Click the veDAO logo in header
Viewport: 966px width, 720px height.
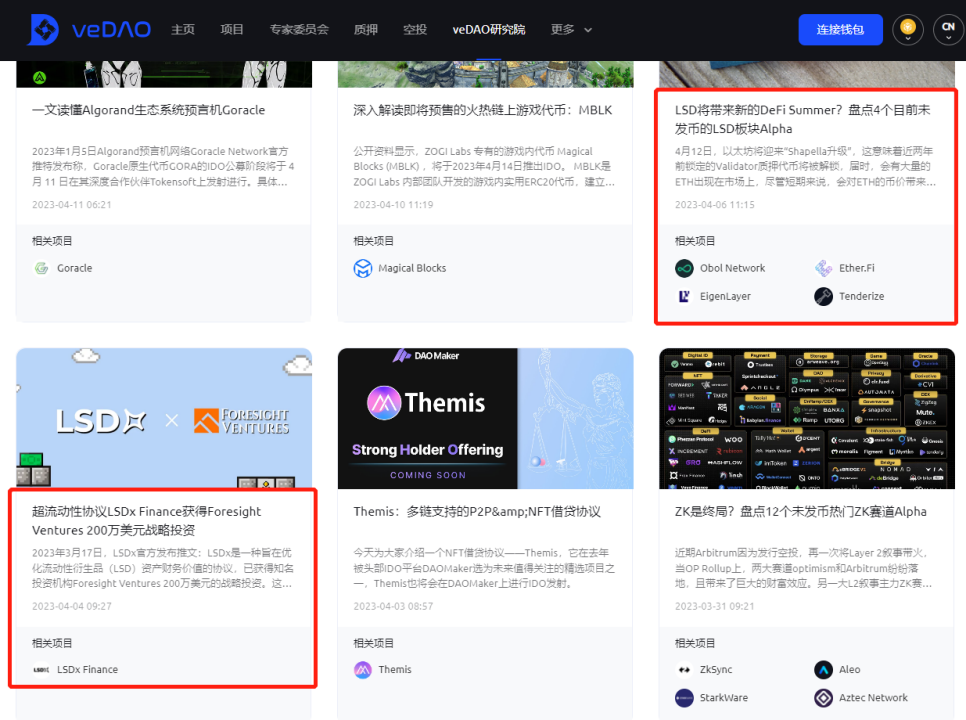pyautogui.click(x=89, y=30)
